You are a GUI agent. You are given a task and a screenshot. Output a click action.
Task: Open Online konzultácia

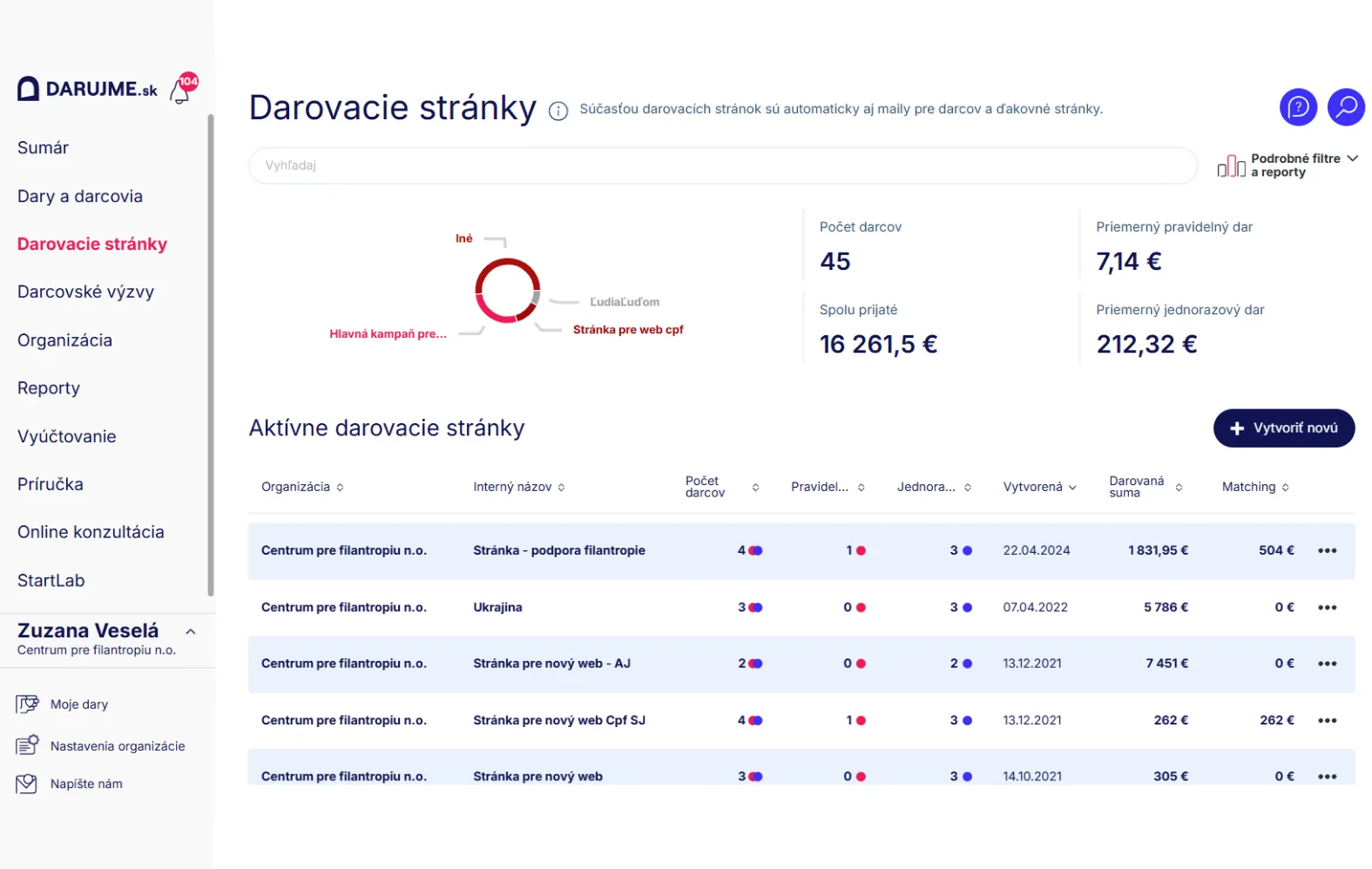(91, 532)
